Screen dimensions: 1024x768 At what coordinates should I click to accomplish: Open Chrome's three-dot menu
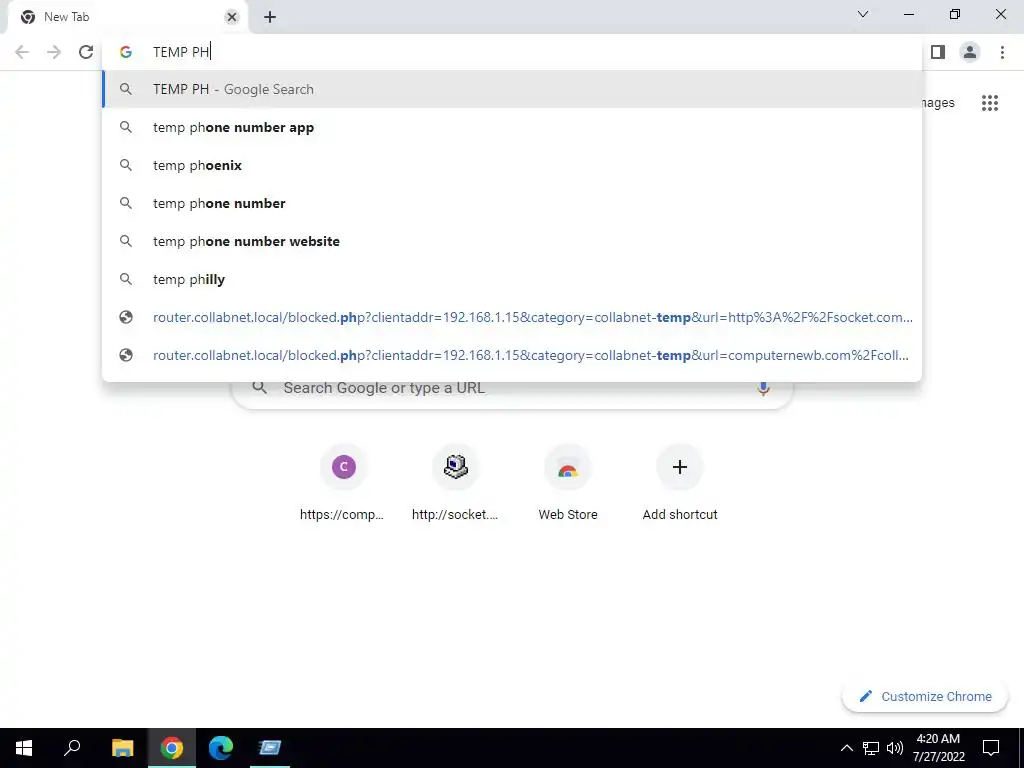pos(1002,52)
